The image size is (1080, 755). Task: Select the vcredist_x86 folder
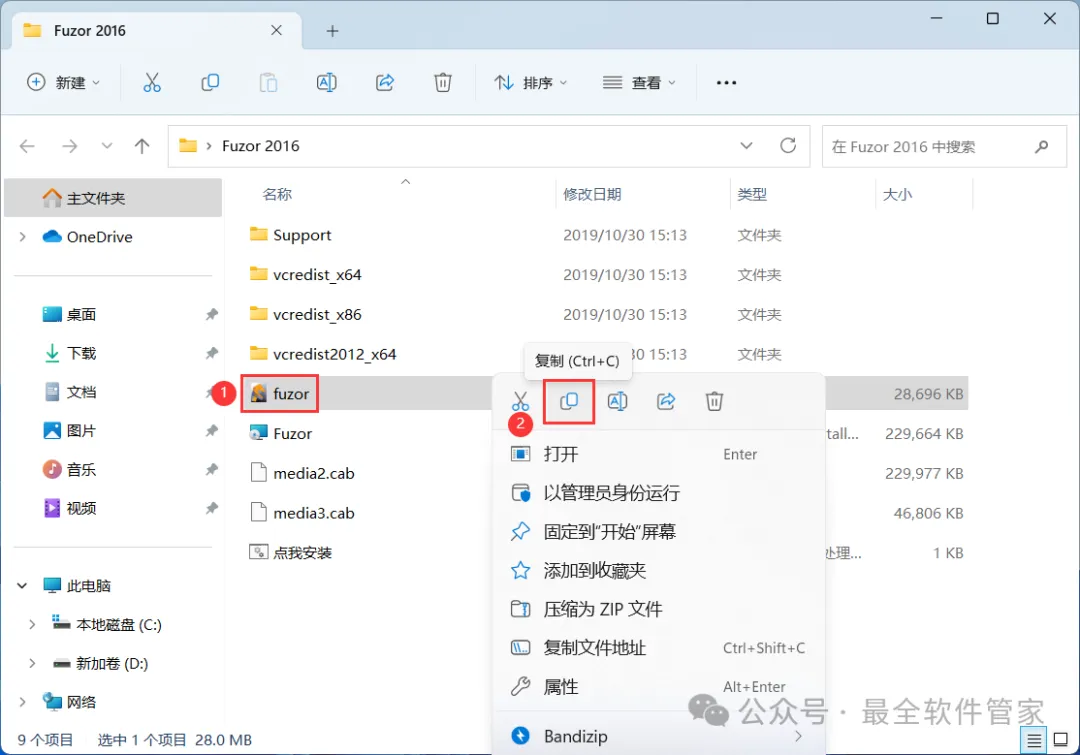point(317,314)
